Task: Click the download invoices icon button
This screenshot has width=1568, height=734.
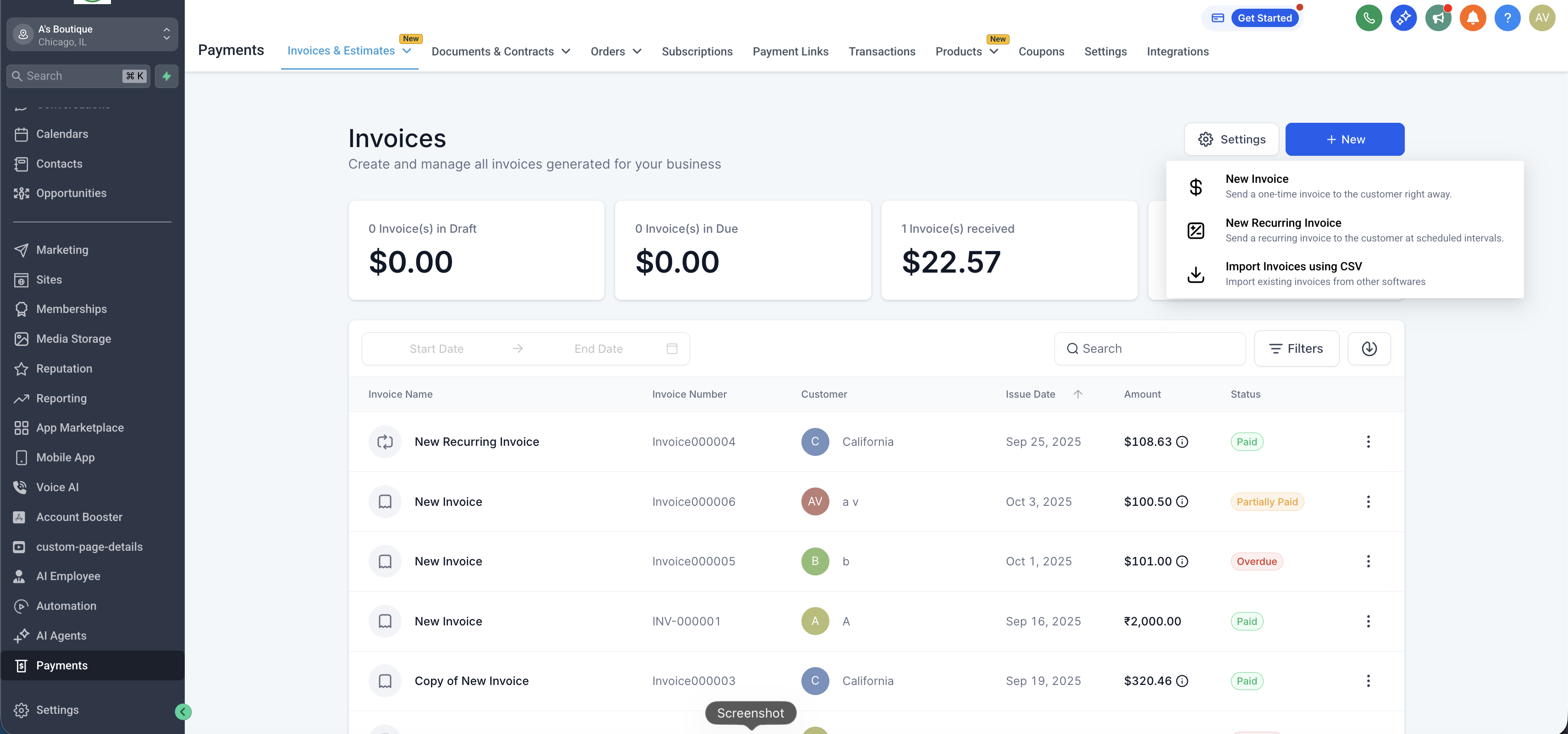Action: click(x=1369, y=349)
